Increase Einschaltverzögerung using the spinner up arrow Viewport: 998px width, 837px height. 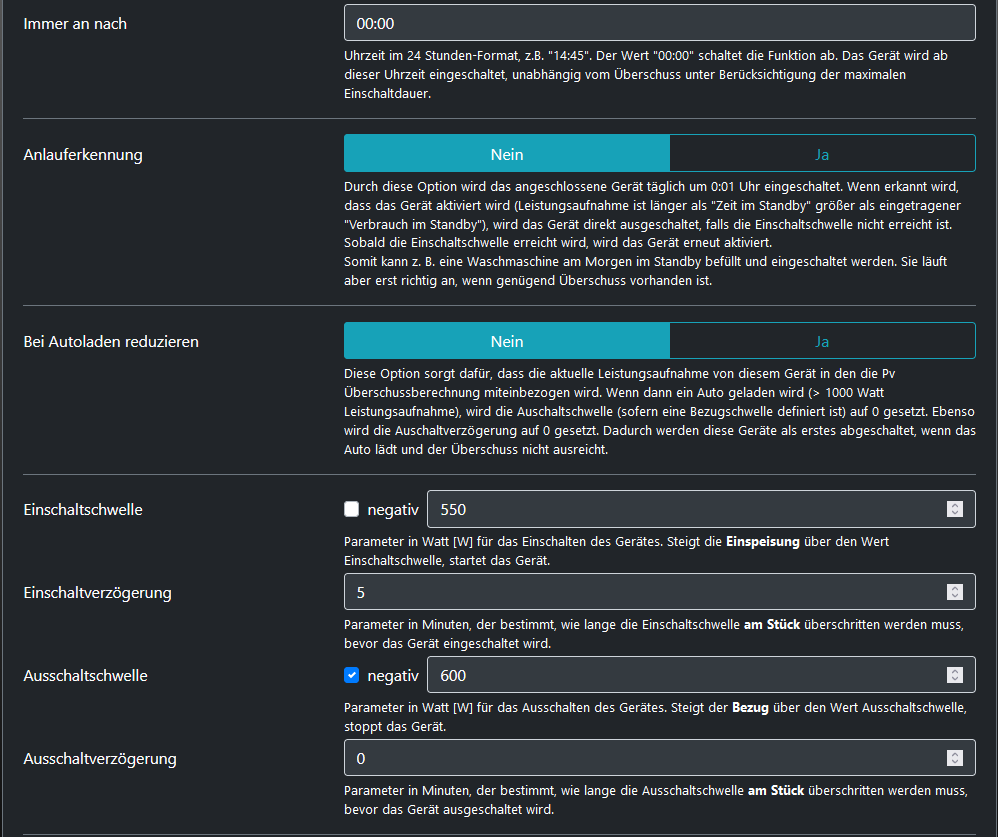point(955,588)
